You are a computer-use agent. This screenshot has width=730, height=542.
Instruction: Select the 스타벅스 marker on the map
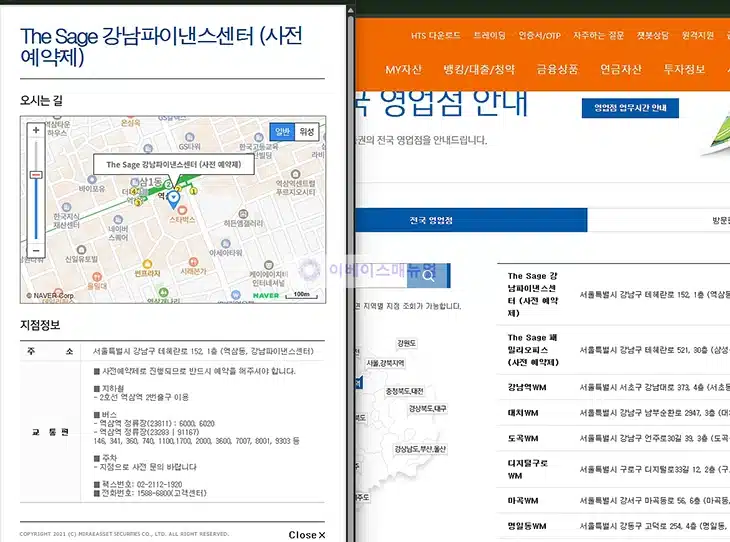pyautogui.click(x=182, y=210)
